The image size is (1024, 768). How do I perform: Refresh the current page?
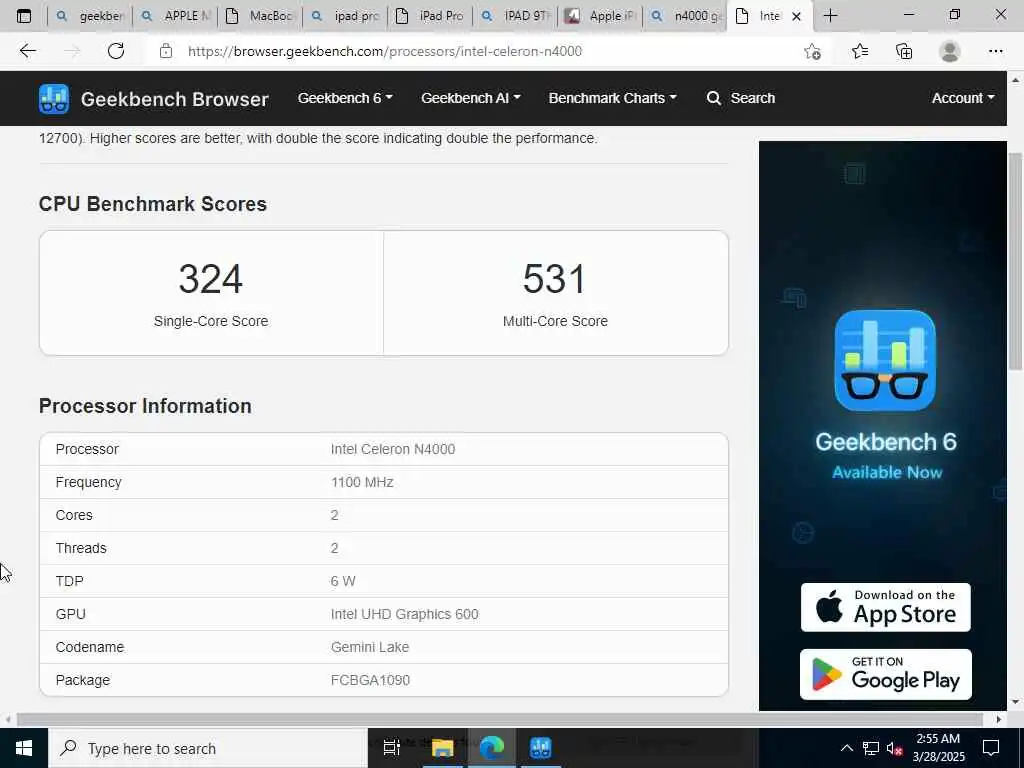116,51
